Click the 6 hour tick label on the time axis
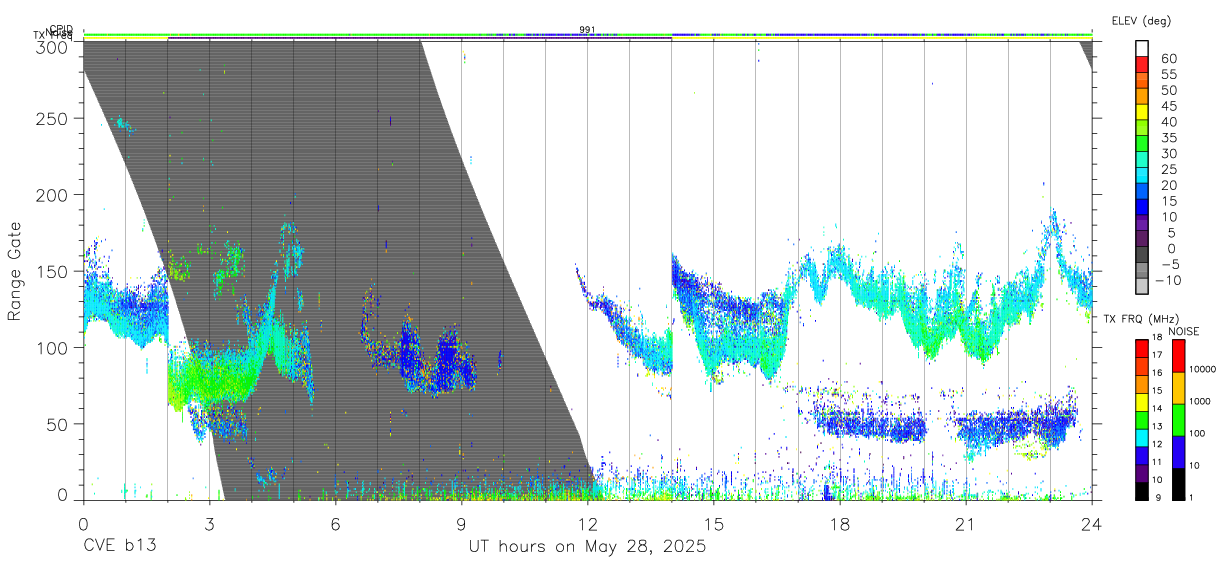 [335, 524]
